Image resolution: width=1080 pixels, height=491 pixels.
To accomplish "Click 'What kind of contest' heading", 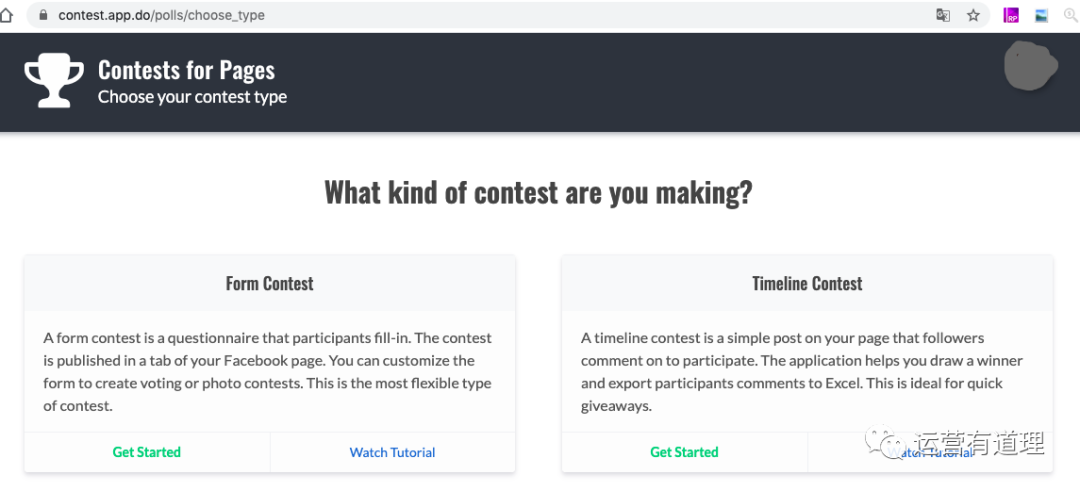I will pos(538,192).
